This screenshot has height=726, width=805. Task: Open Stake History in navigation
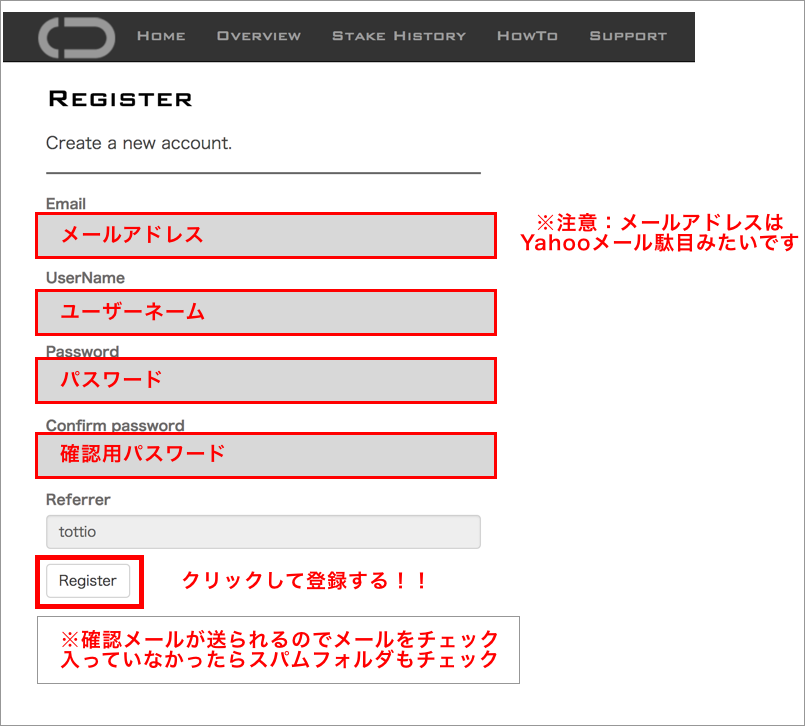(399, 36)
